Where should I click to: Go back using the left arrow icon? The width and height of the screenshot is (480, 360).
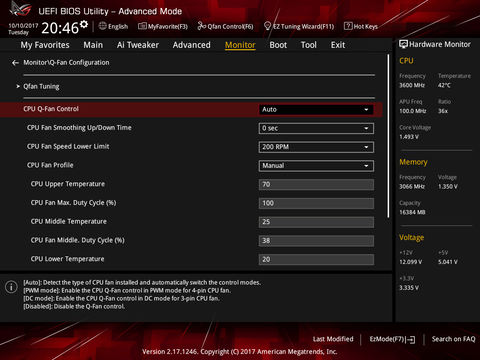click(x=15, y=63)
